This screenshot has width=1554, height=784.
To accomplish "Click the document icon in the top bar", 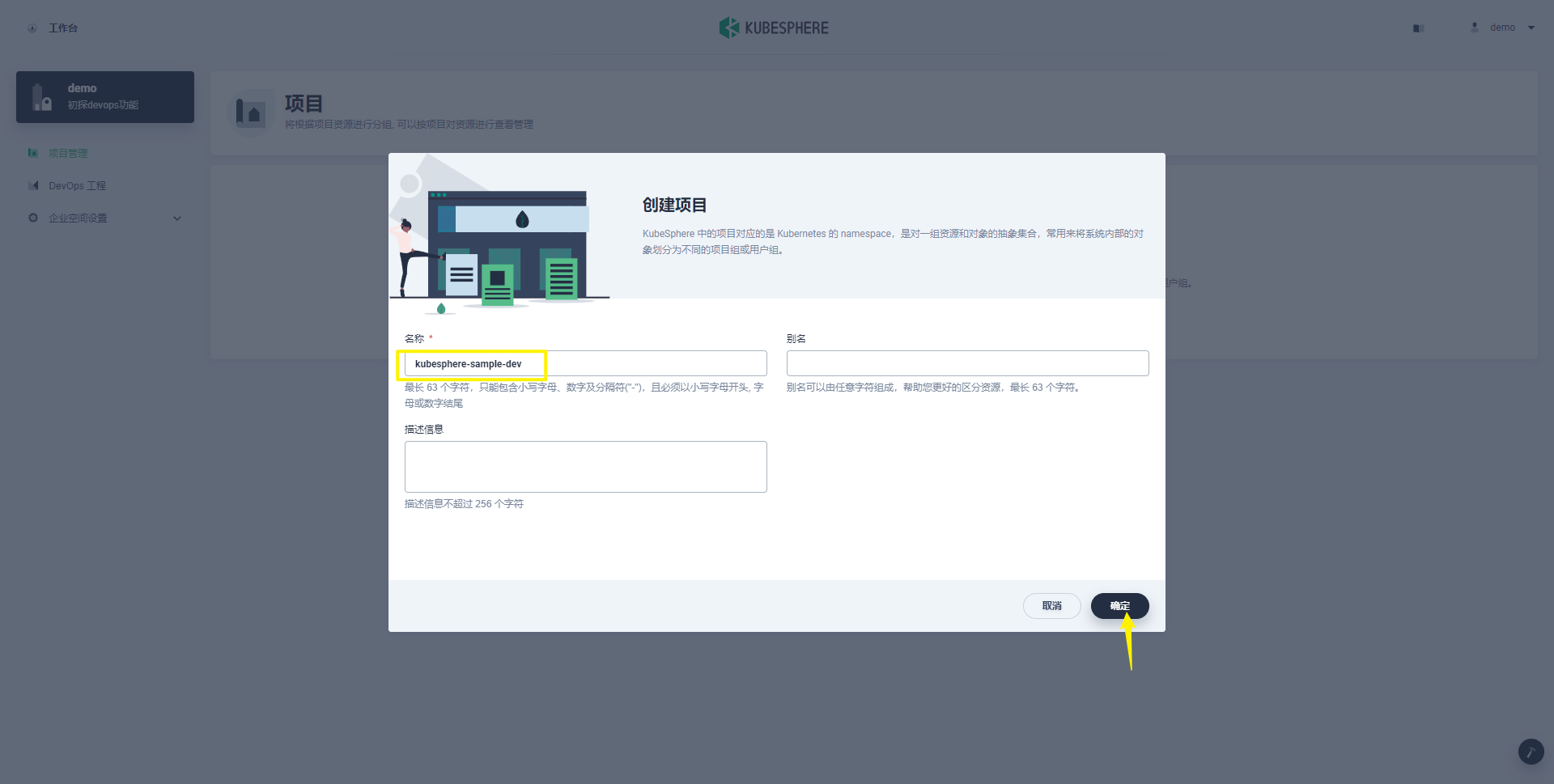I will pos(1418,28).
